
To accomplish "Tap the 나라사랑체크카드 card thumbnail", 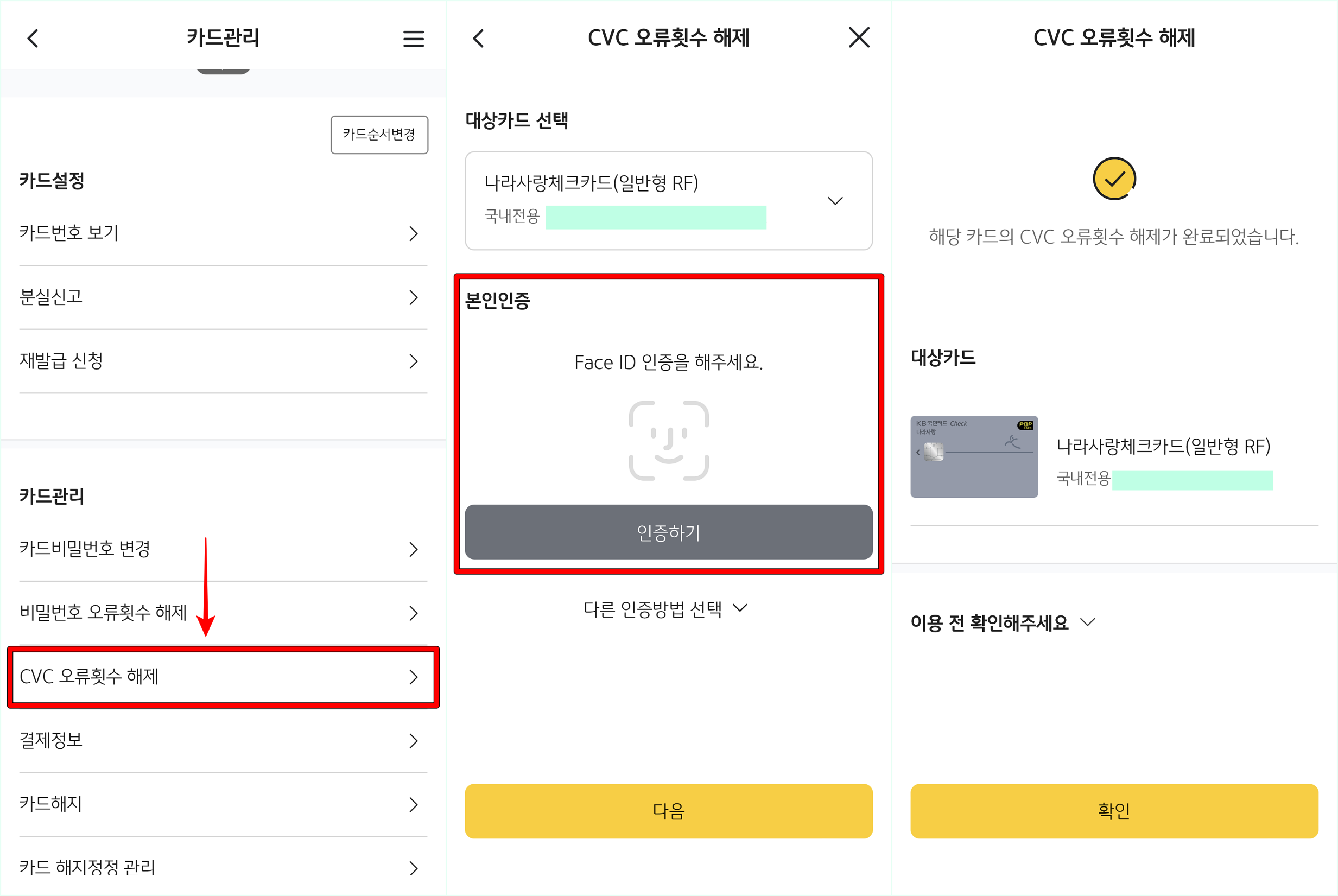I will tap(974, 456).
